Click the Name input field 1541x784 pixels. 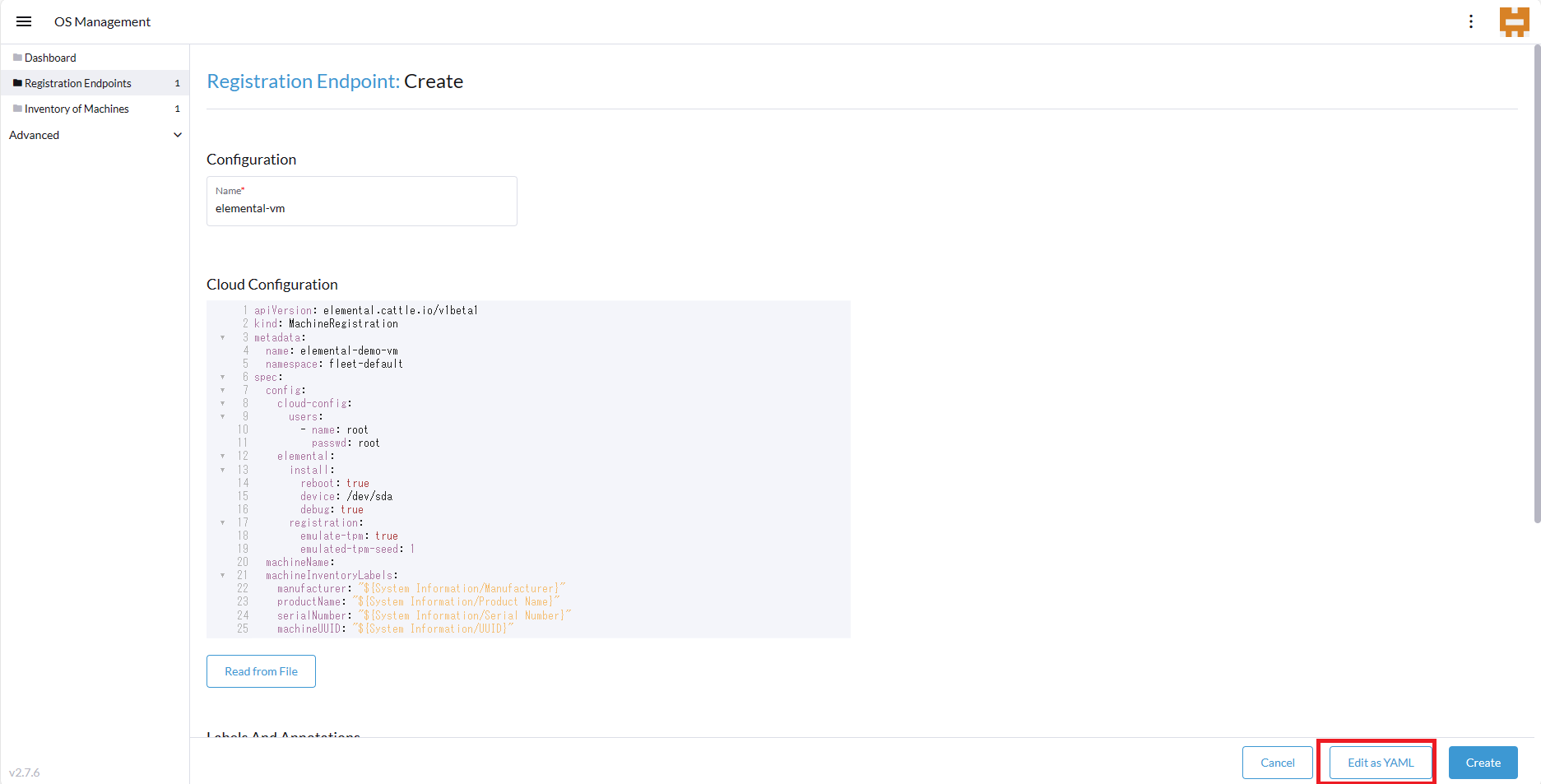[361, 201]
